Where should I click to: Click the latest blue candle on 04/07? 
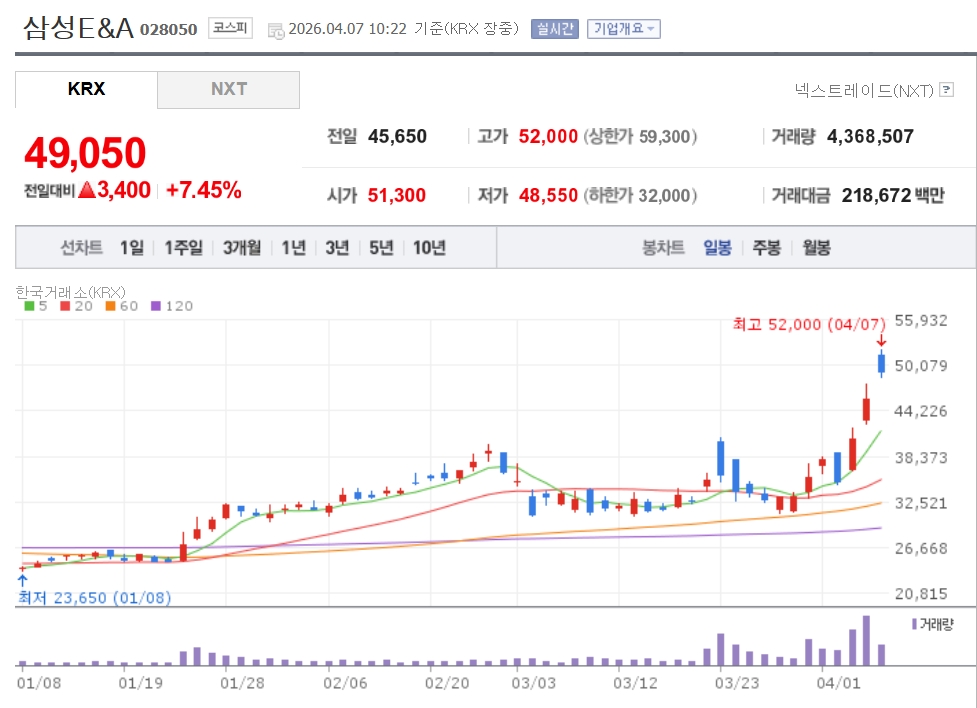tap(881, 364)
